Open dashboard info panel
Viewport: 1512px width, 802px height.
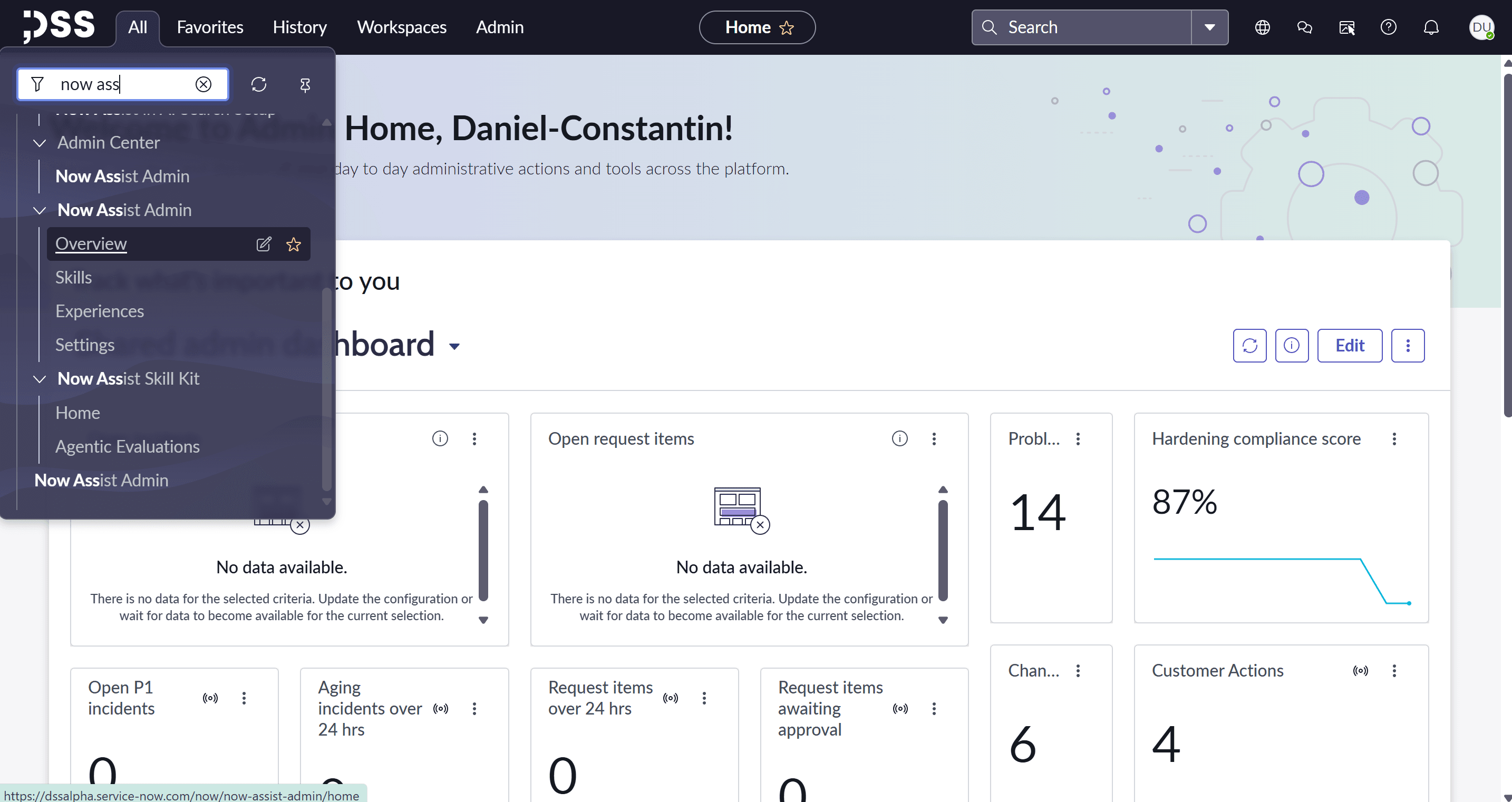(x=1291, y=346)
